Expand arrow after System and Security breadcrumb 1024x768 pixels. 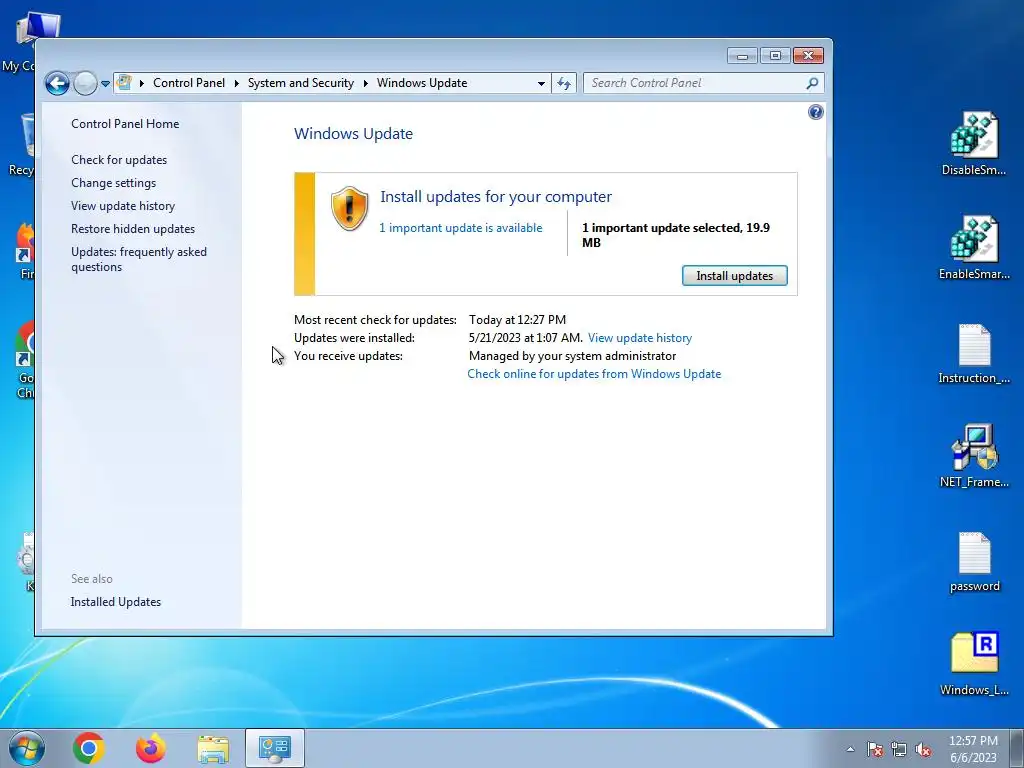point(366,84)
